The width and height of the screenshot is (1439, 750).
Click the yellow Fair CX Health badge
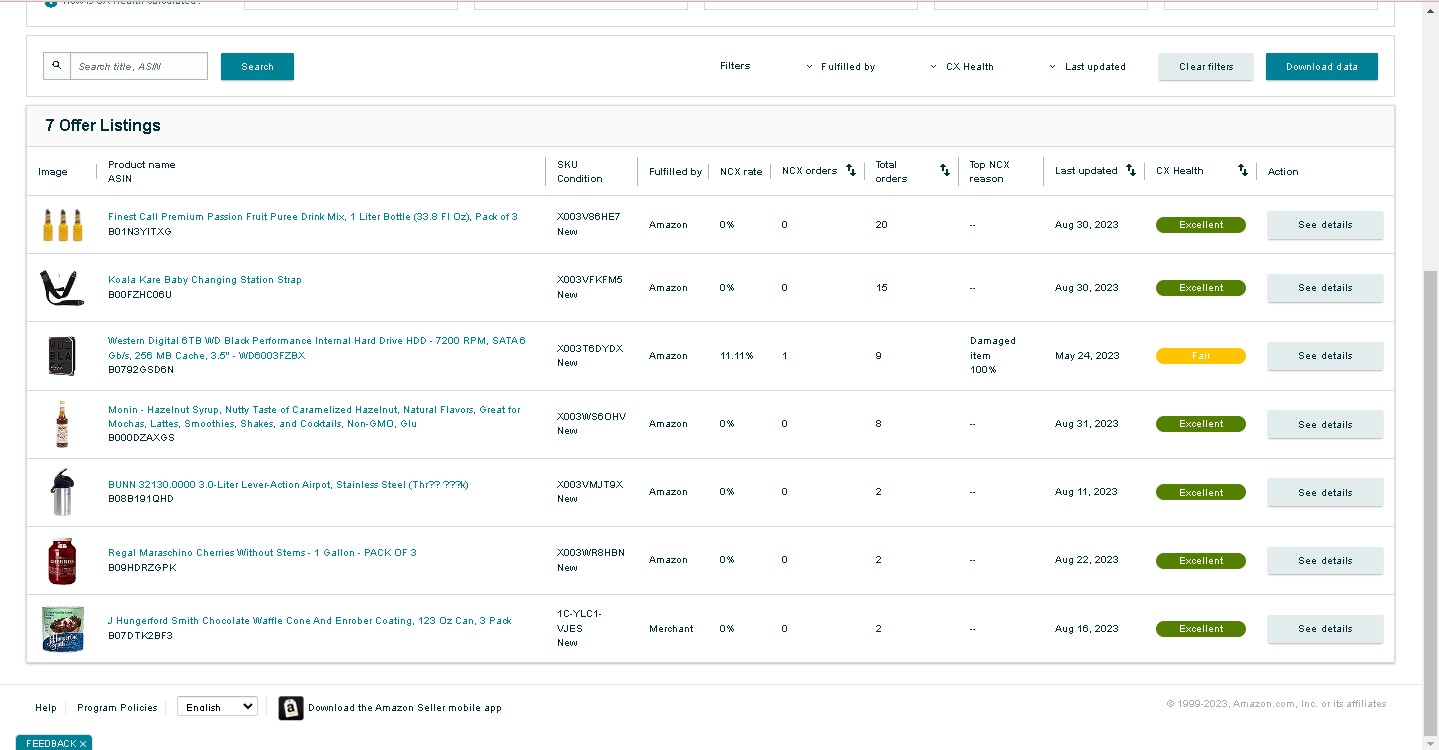[1201, 356]
